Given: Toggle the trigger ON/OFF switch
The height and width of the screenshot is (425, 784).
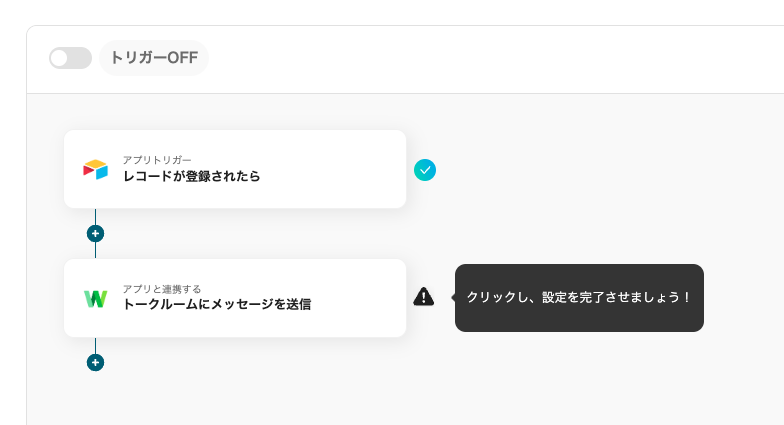Looking at the screenshot, I should tap(70, 58).
